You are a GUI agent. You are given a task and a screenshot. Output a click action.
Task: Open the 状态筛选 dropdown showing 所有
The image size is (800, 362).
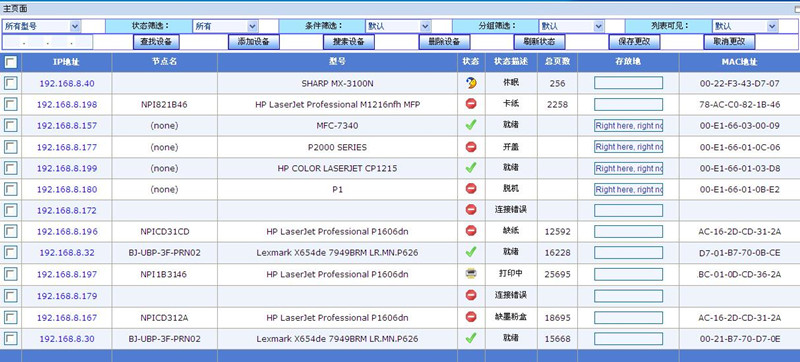pos(225,26)
